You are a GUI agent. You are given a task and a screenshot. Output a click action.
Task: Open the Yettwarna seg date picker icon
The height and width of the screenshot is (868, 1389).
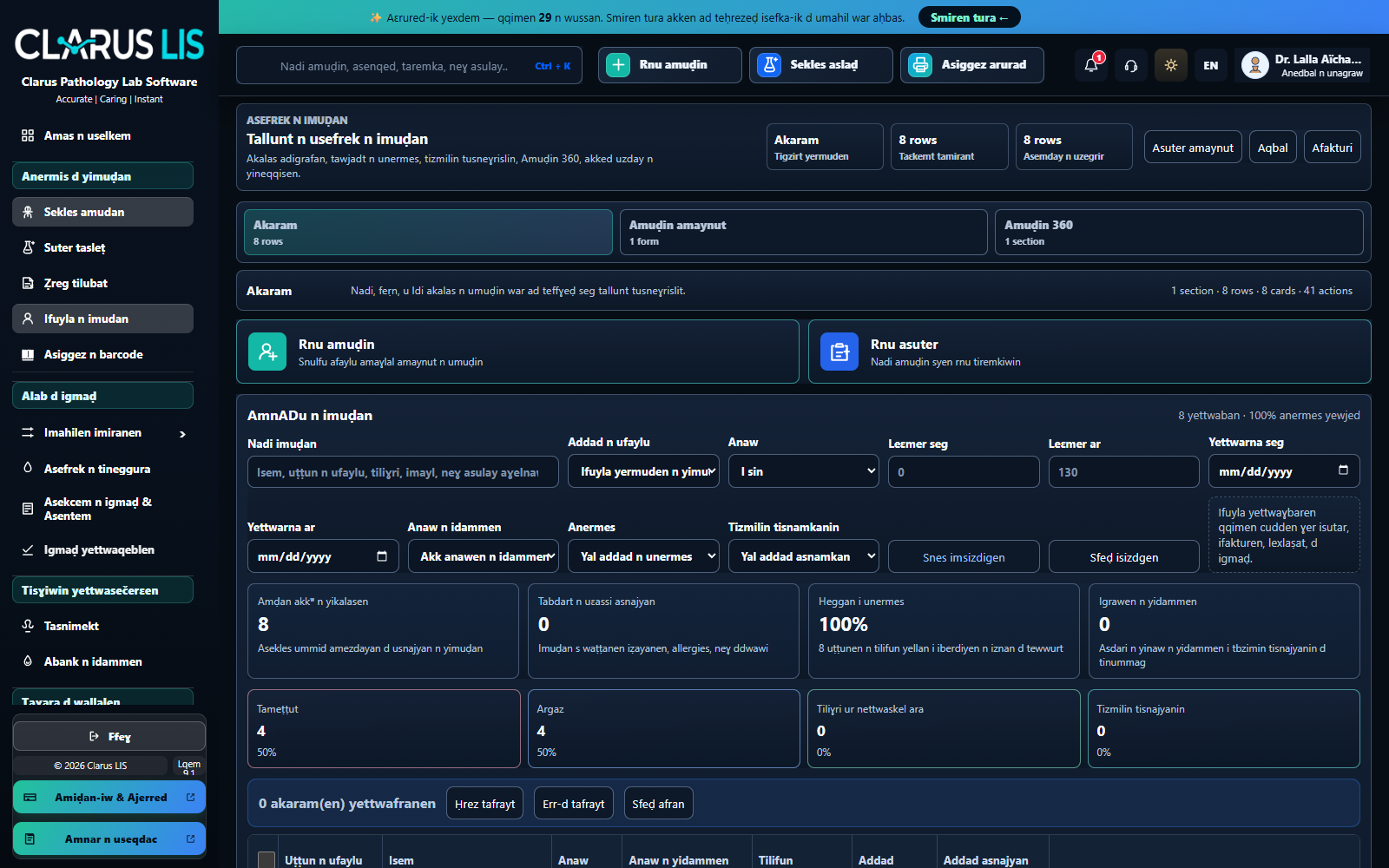[1343, 470]
